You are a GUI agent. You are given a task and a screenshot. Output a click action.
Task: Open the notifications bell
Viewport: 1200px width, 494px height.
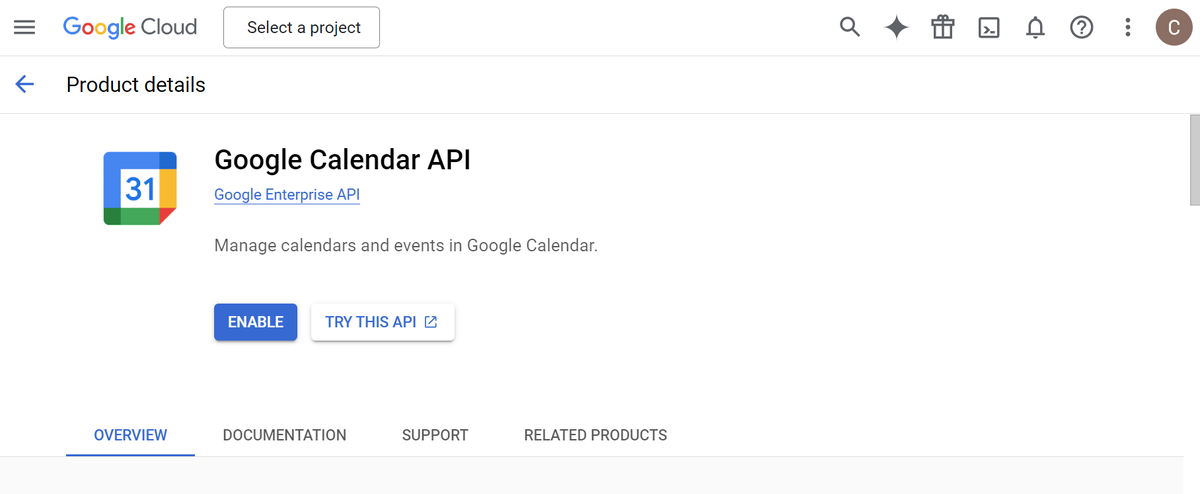(1035, 28)
